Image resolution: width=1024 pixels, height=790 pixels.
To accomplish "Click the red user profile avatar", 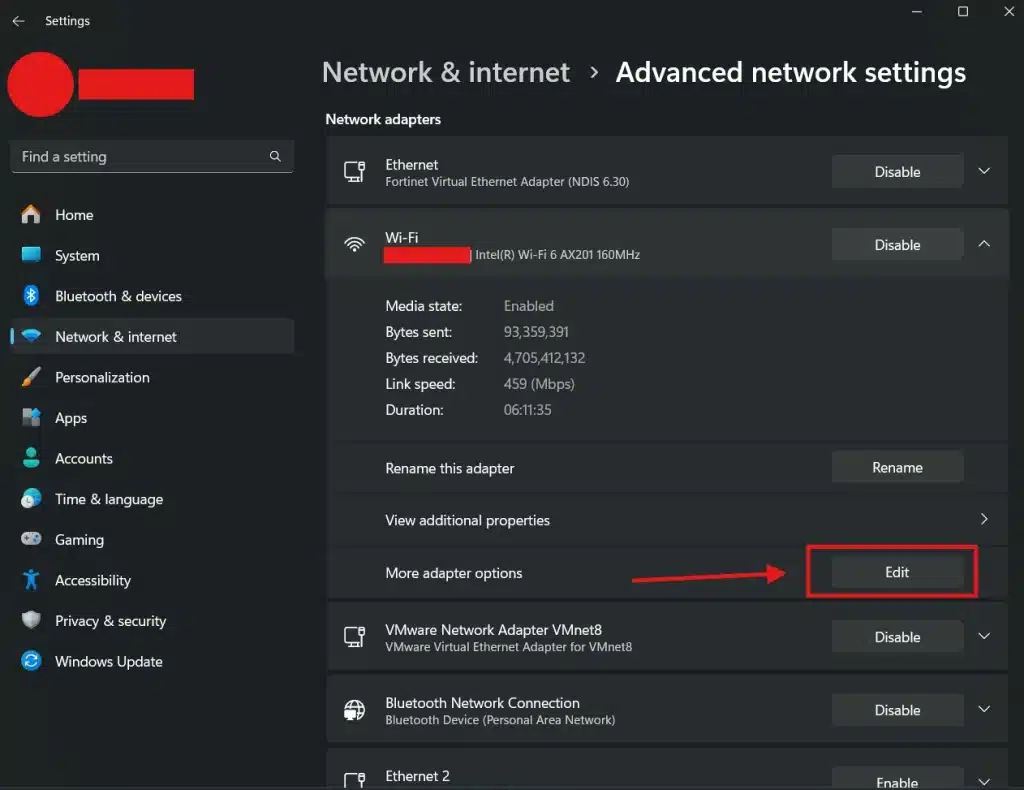I will click(40, 84).
